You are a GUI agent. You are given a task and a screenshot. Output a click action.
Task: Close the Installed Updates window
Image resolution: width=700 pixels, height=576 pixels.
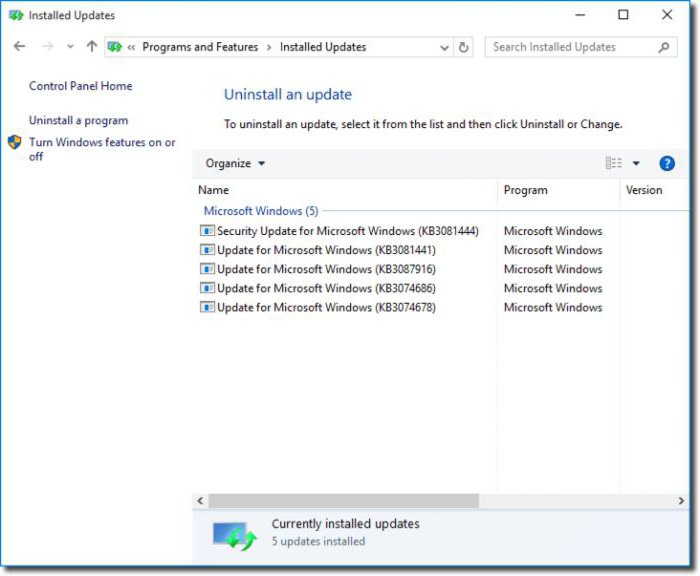click(x=667, y=15)
